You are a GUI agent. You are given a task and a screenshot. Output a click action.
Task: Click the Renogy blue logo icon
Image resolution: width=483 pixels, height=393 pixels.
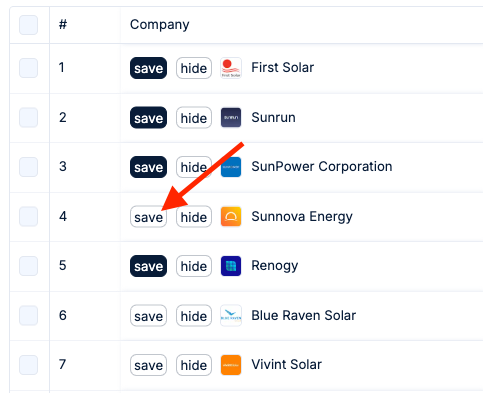(231, 266)
